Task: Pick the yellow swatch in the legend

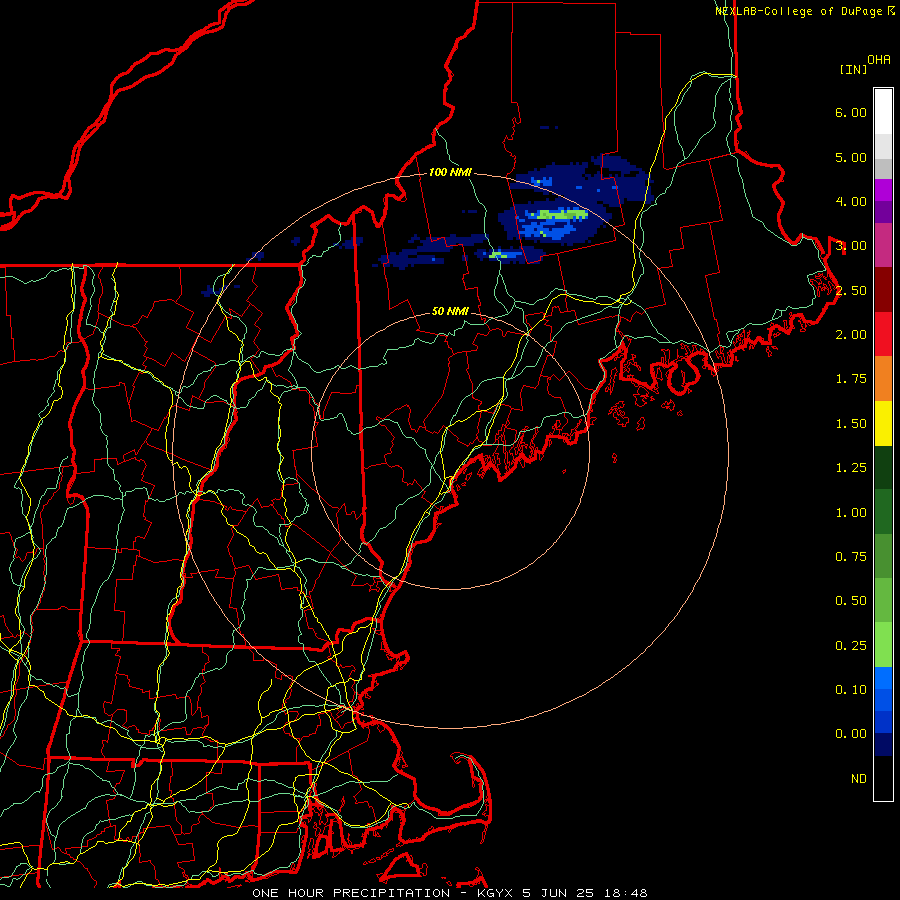Action: [883, 423]
